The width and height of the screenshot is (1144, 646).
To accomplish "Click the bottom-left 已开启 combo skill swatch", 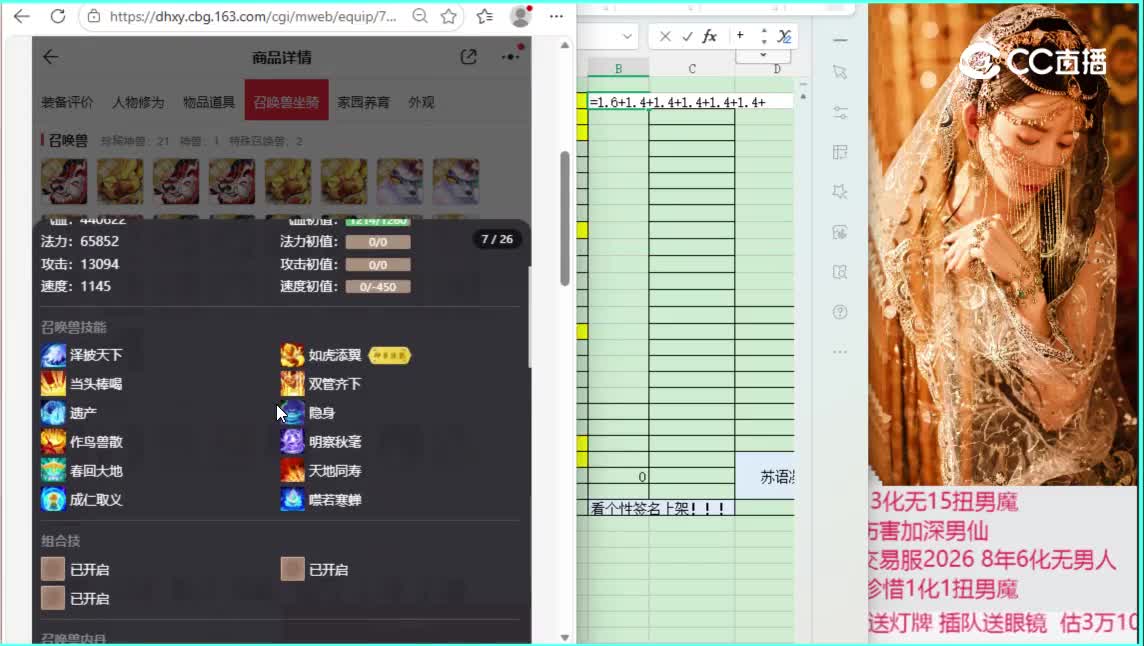I will [x=53, y=599].
